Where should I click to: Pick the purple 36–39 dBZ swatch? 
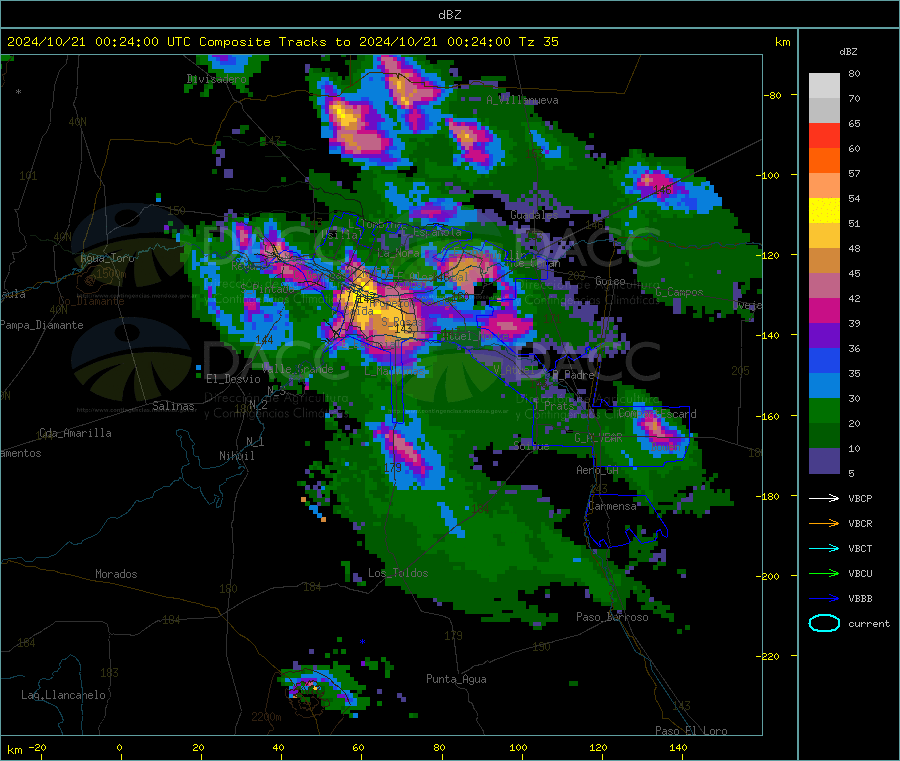click(x=824, y=336)
